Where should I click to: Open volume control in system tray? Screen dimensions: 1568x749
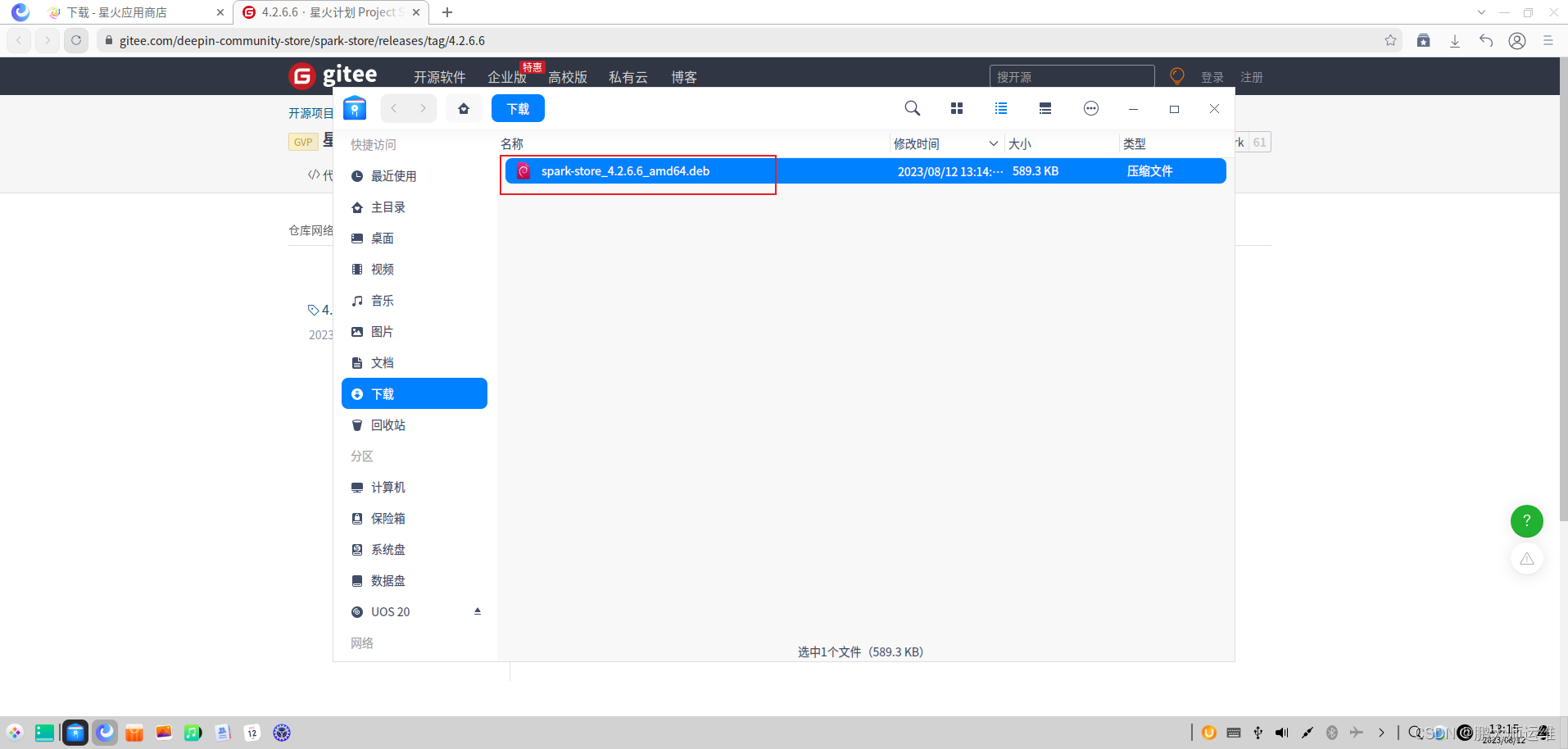1282,733
